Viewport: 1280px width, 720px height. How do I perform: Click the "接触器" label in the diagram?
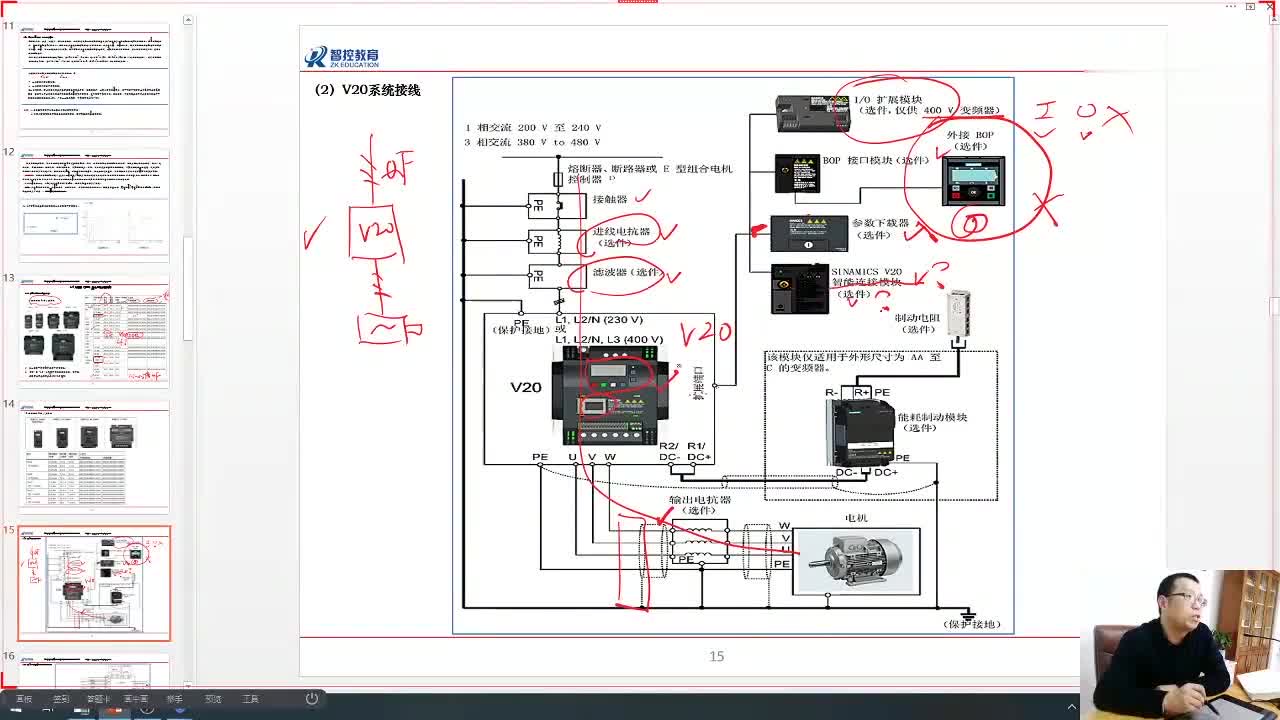tap(609, 199)
